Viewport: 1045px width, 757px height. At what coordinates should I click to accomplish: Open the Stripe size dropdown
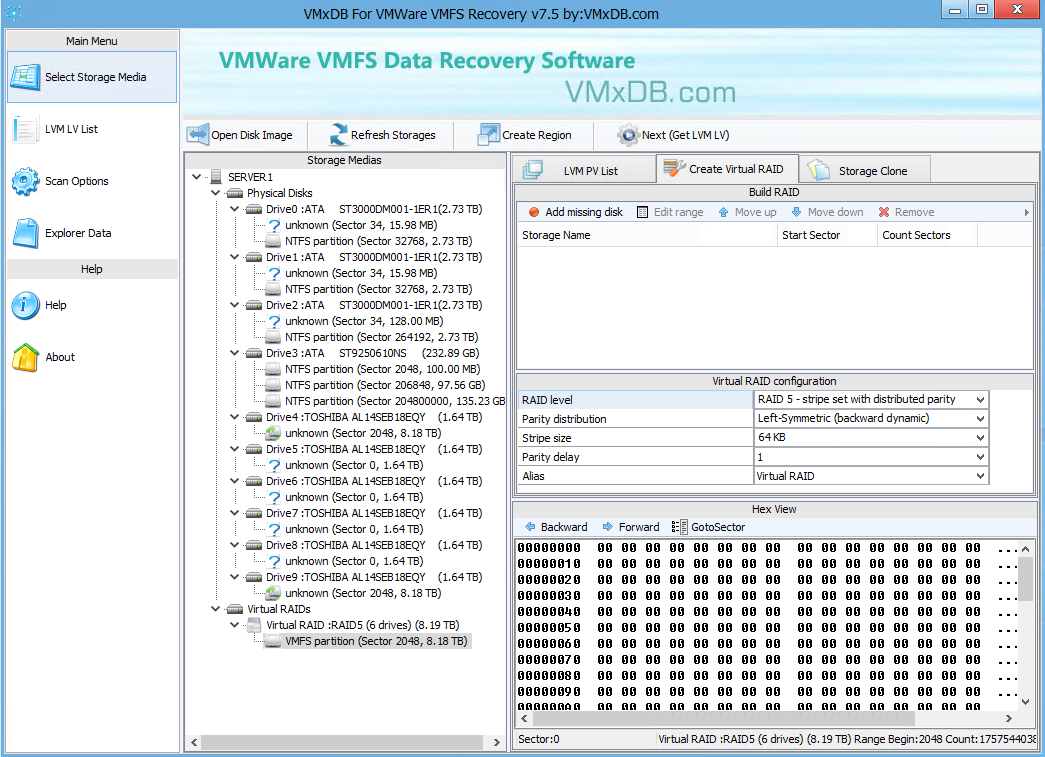980,438
